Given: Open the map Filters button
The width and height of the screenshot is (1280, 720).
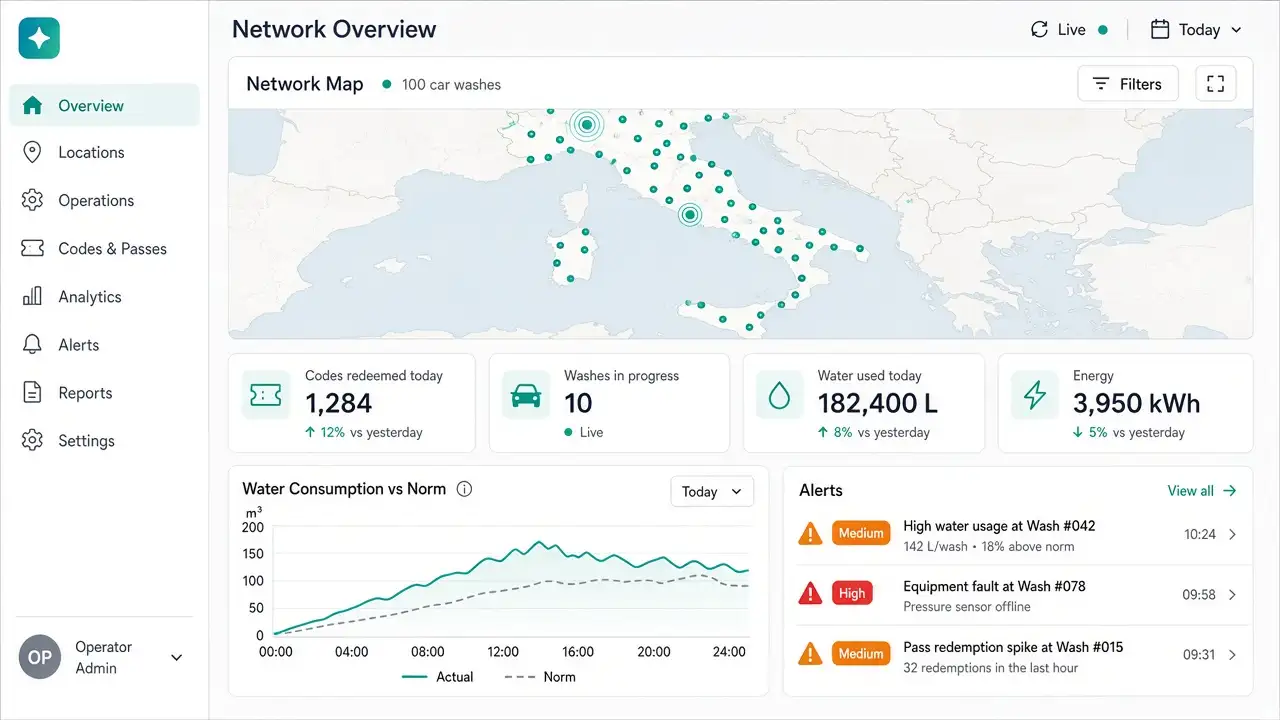Looking at the screenshot, I should click(1128, 84).
